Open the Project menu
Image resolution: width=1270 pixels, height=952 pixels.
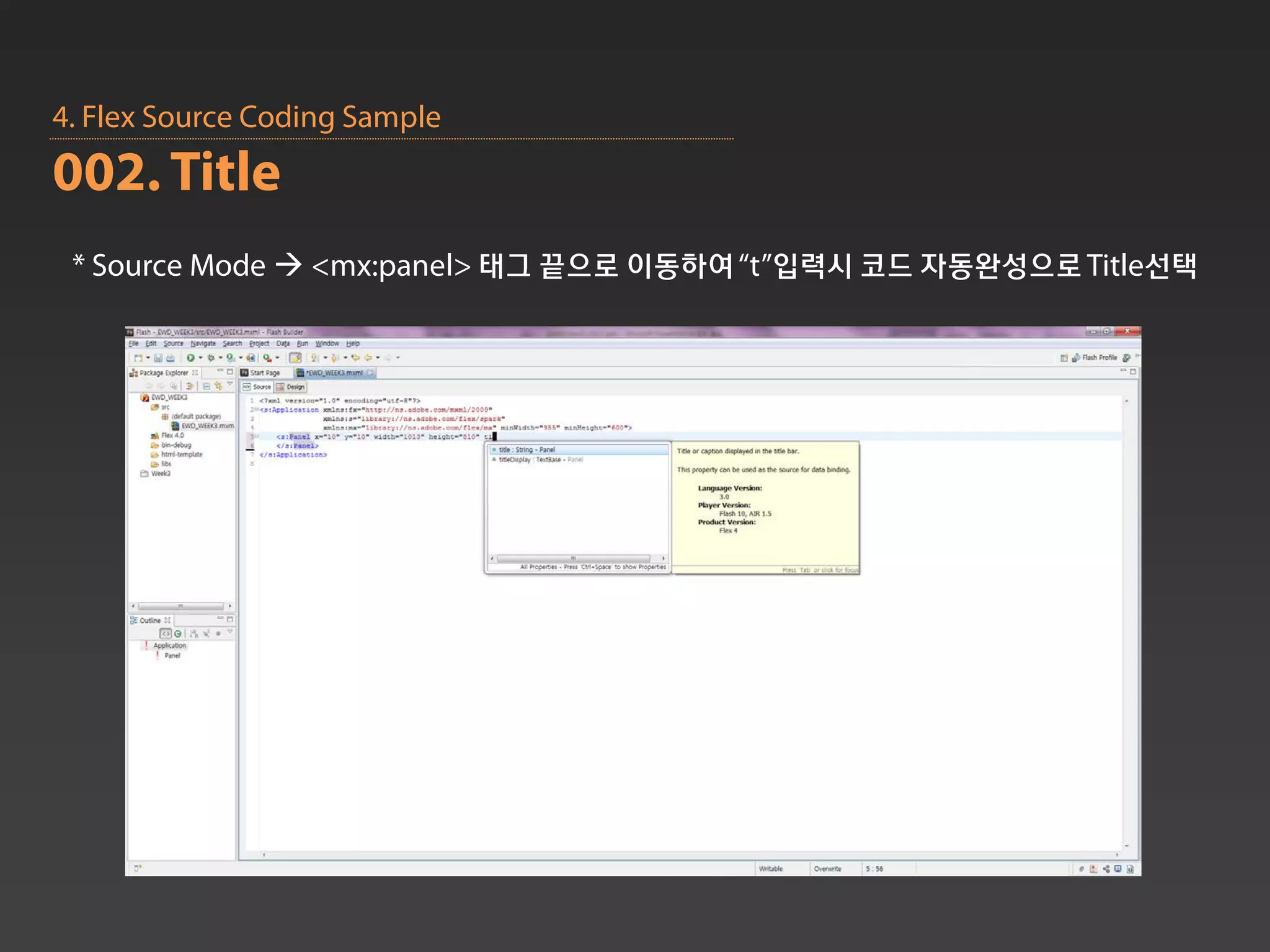click(259, 343)
